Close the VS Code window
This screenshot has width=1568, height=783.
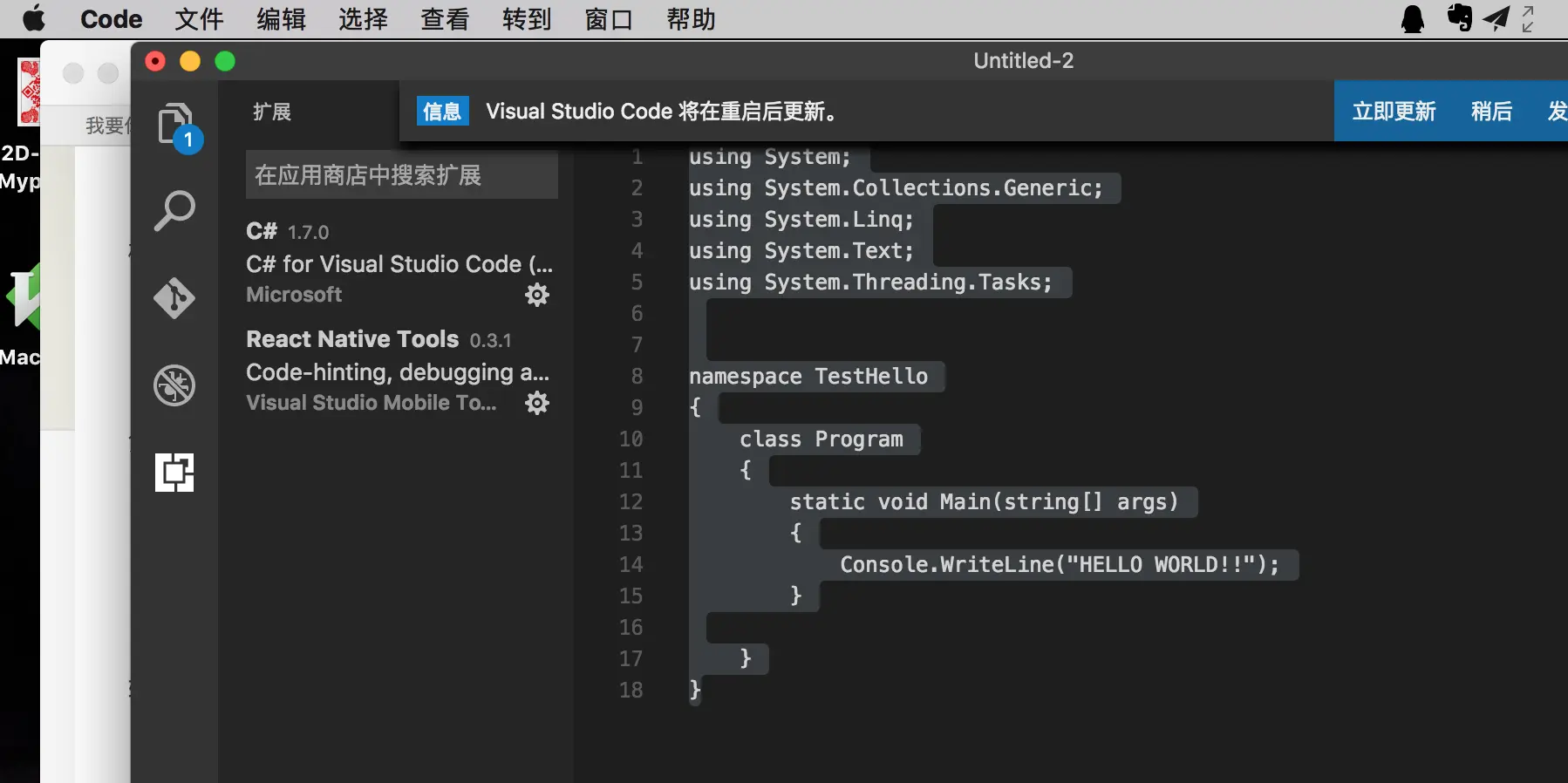point(155,61)
